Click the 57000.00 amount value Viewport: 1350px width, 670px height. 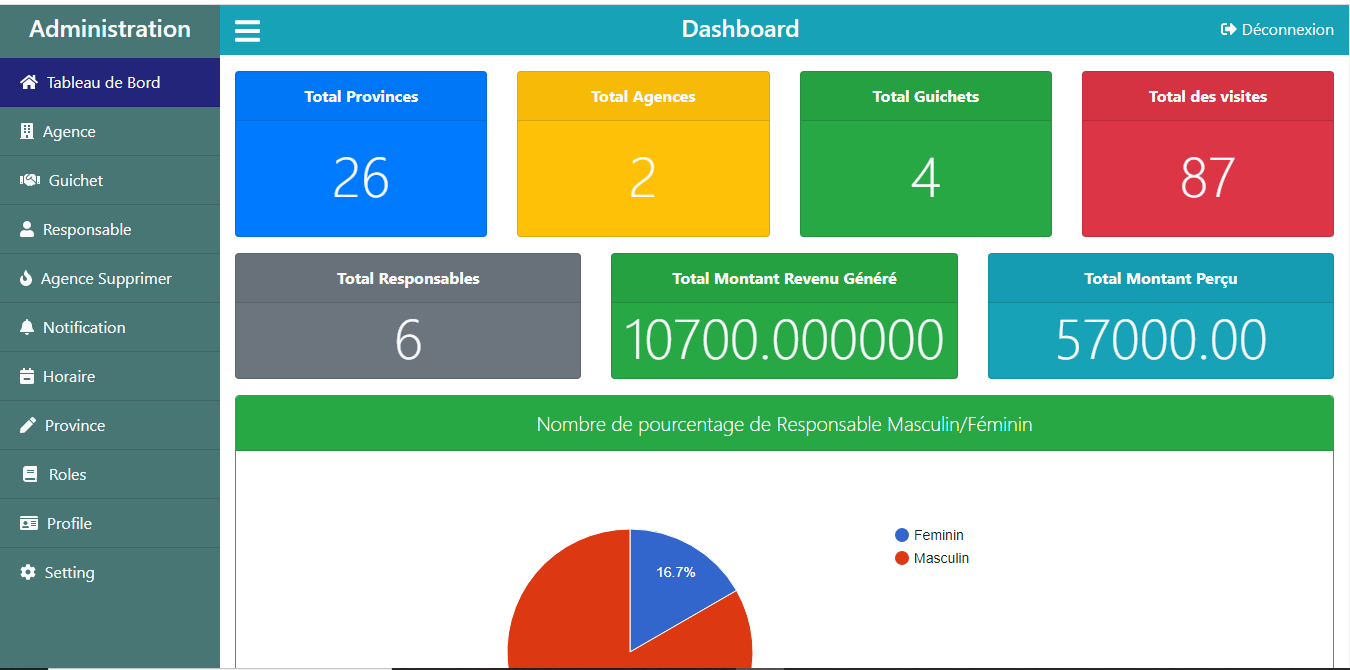1161,340
